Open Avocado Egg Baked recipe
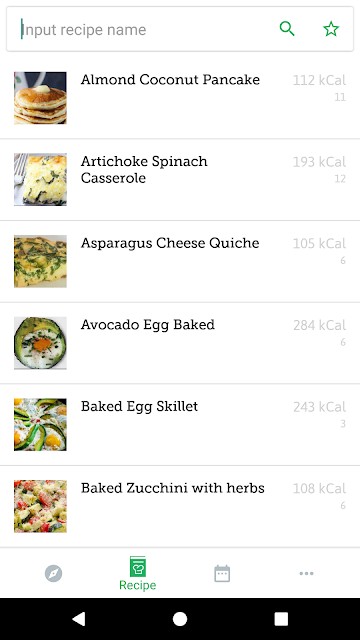 pos(180,343)
